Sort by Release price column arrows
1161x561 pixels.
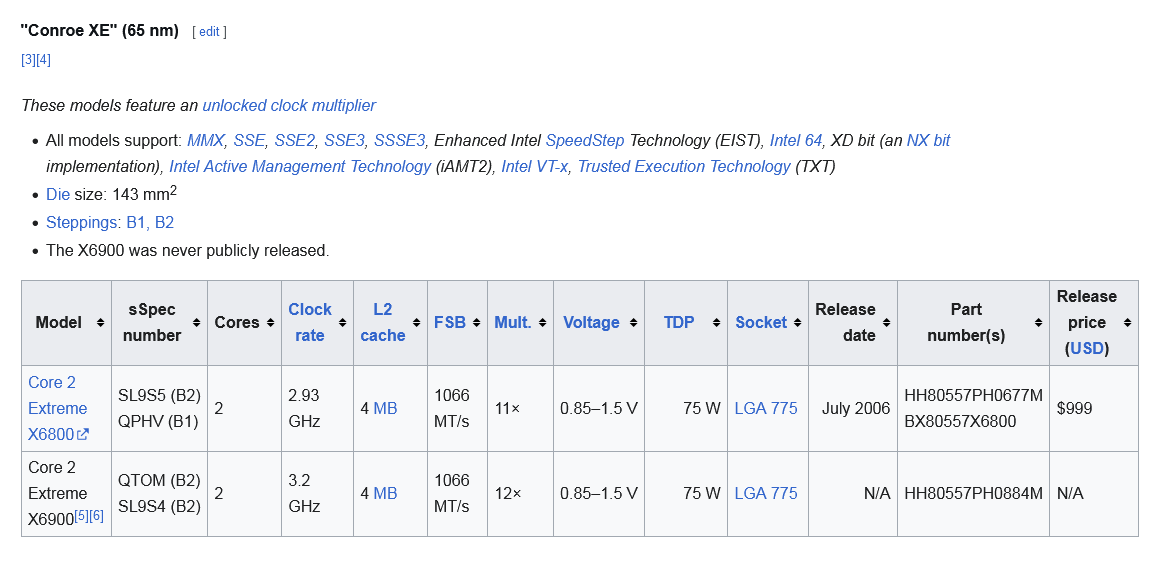(x=1127, y=323)
